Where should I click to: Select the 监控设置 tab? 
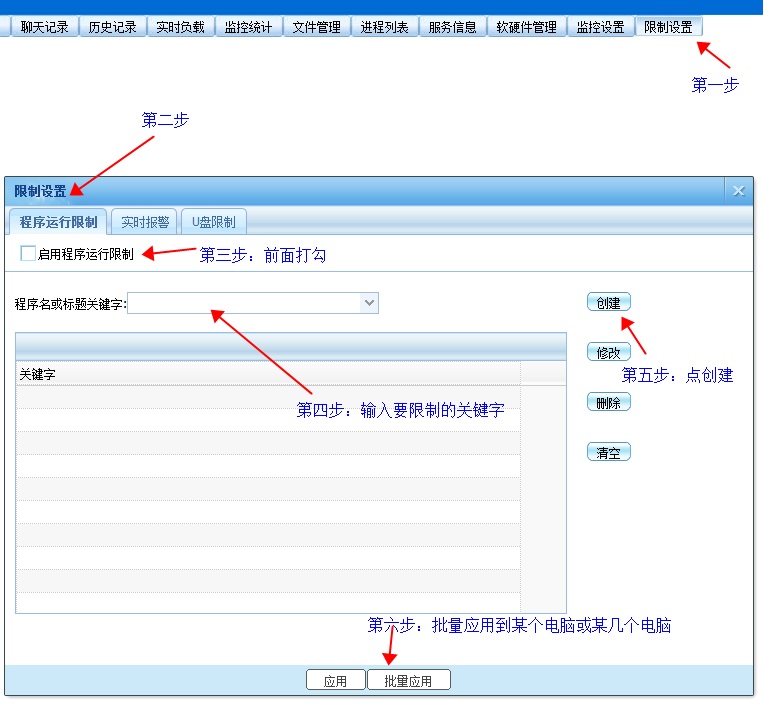coord(601,27)
